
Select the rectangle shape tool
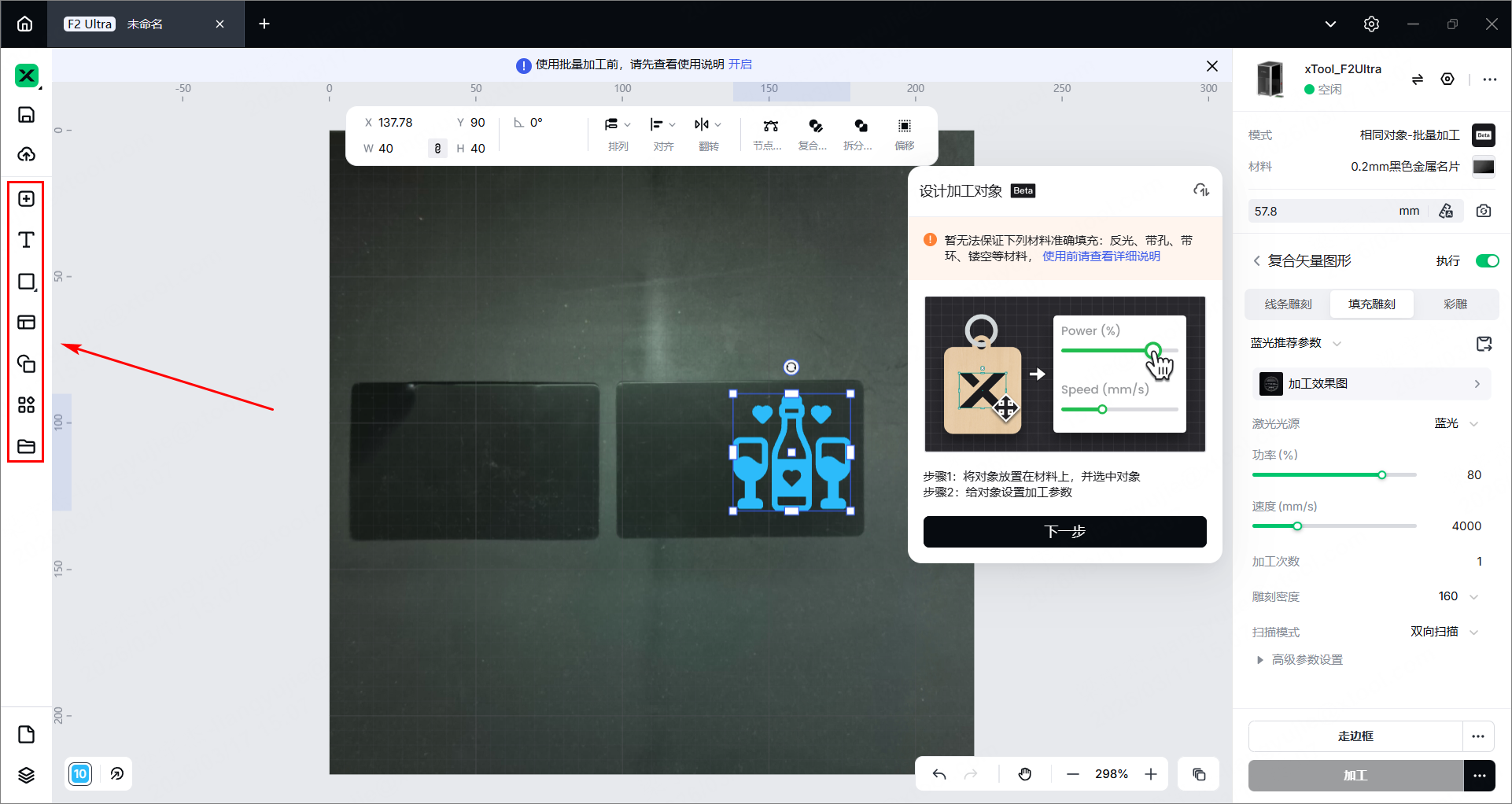[26, 282]
